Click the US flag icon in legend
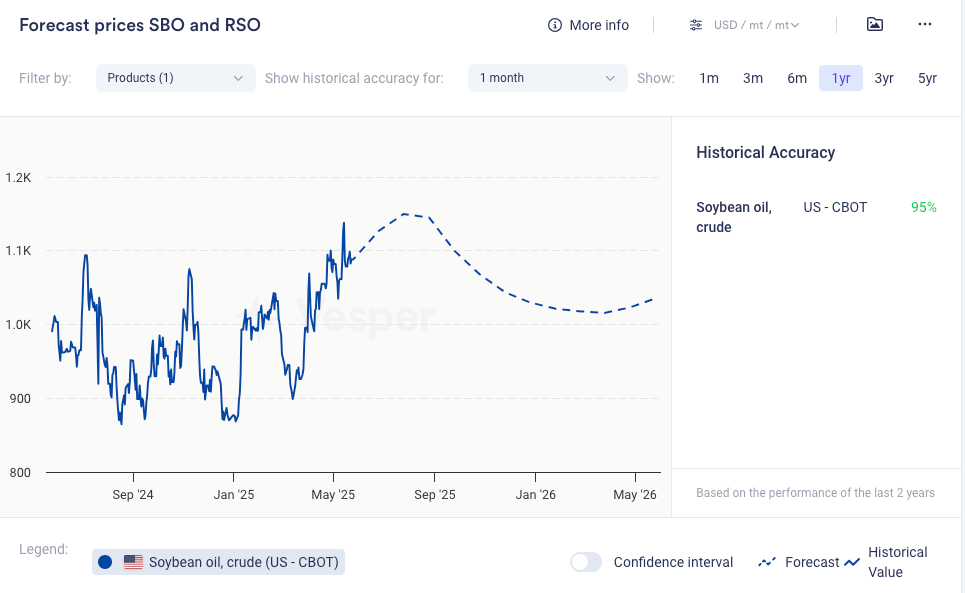965x593 pixels. (133, 562)
